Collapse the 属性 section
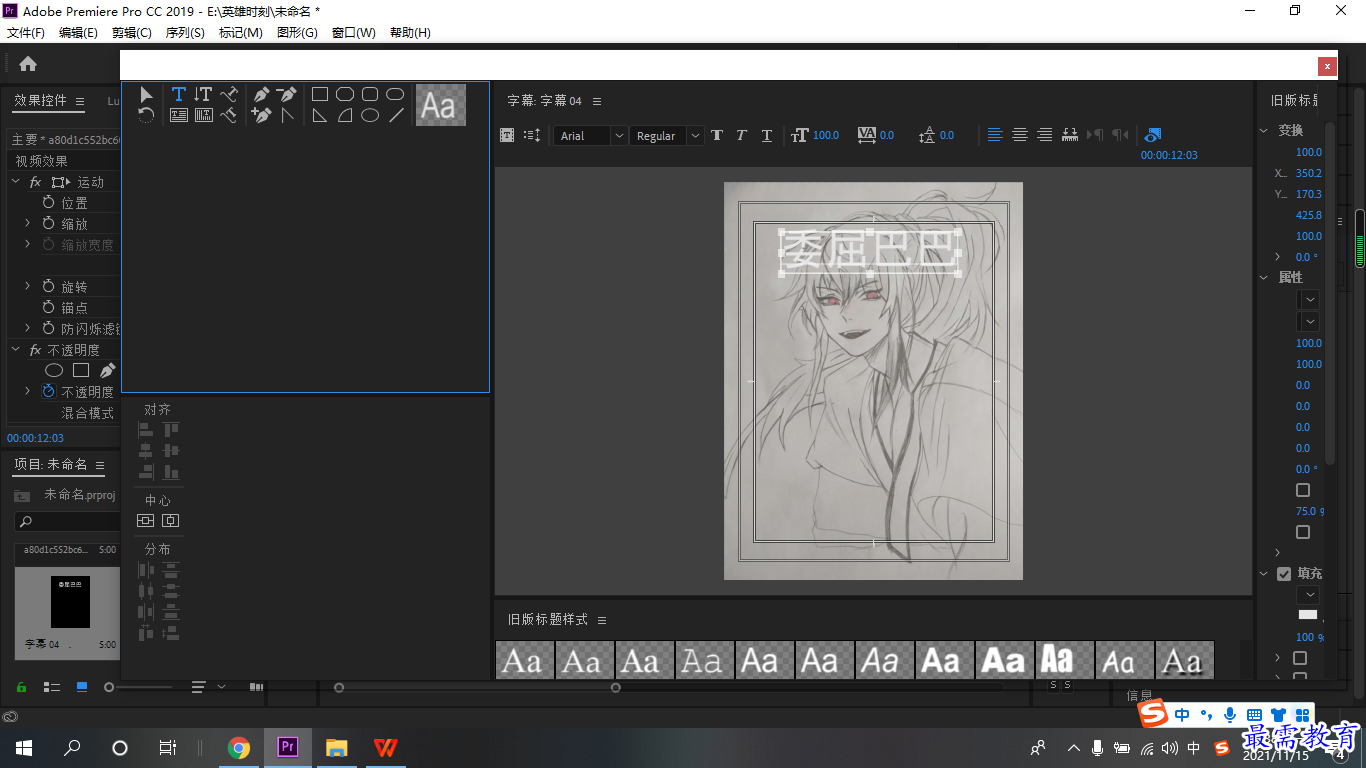The image size is (1366, 768). 1264,277
